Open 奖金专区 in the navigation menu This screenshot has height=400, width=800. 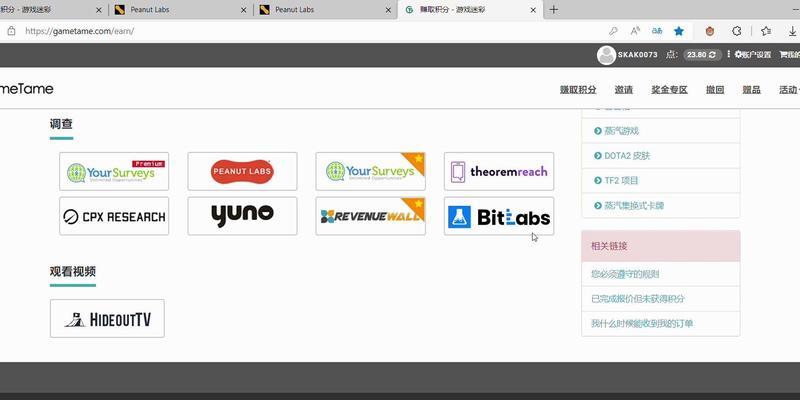coord(669,90)
